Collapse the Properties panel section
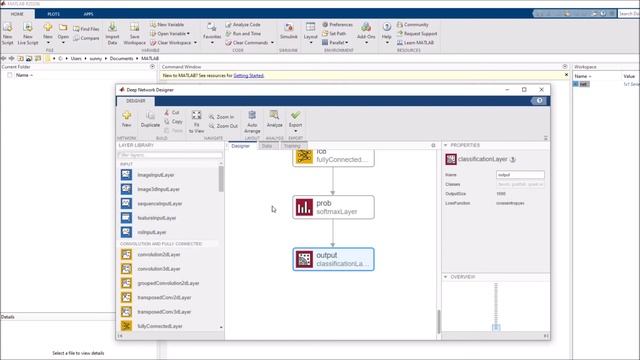The image size is (640, 360). [446, 145]
